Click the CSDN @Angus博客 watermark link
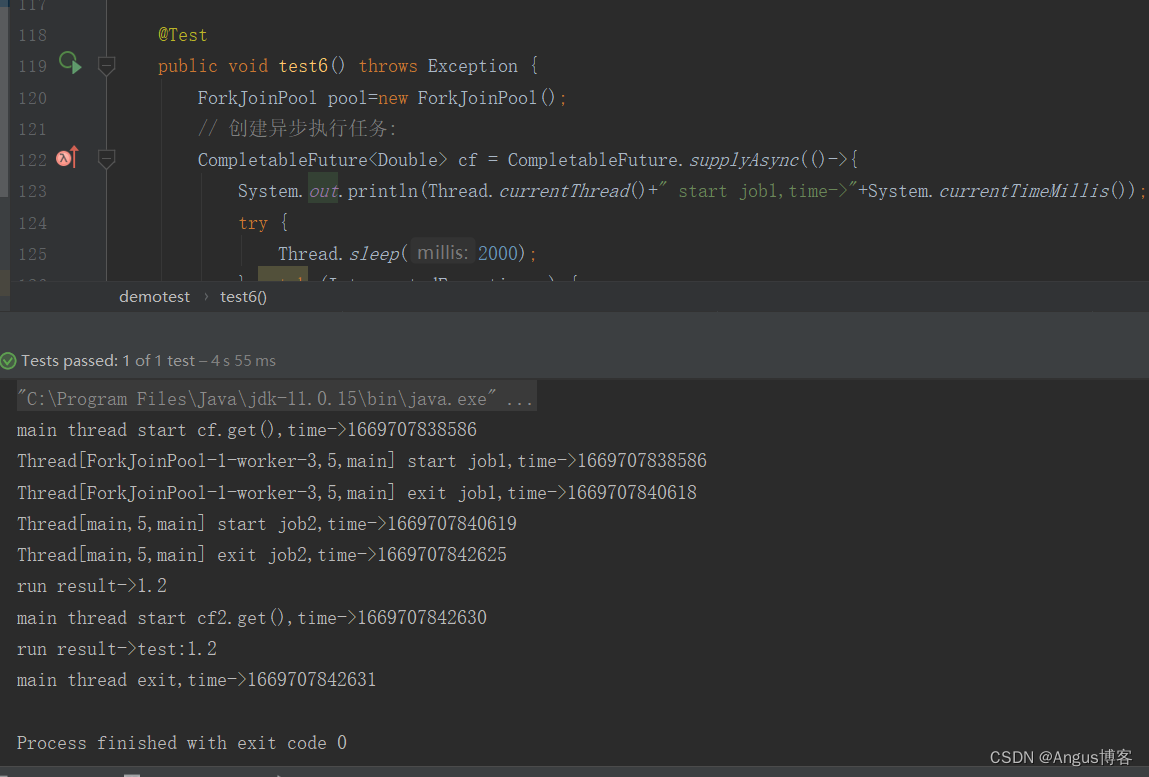1149x777 pixels. [1061, 757]
